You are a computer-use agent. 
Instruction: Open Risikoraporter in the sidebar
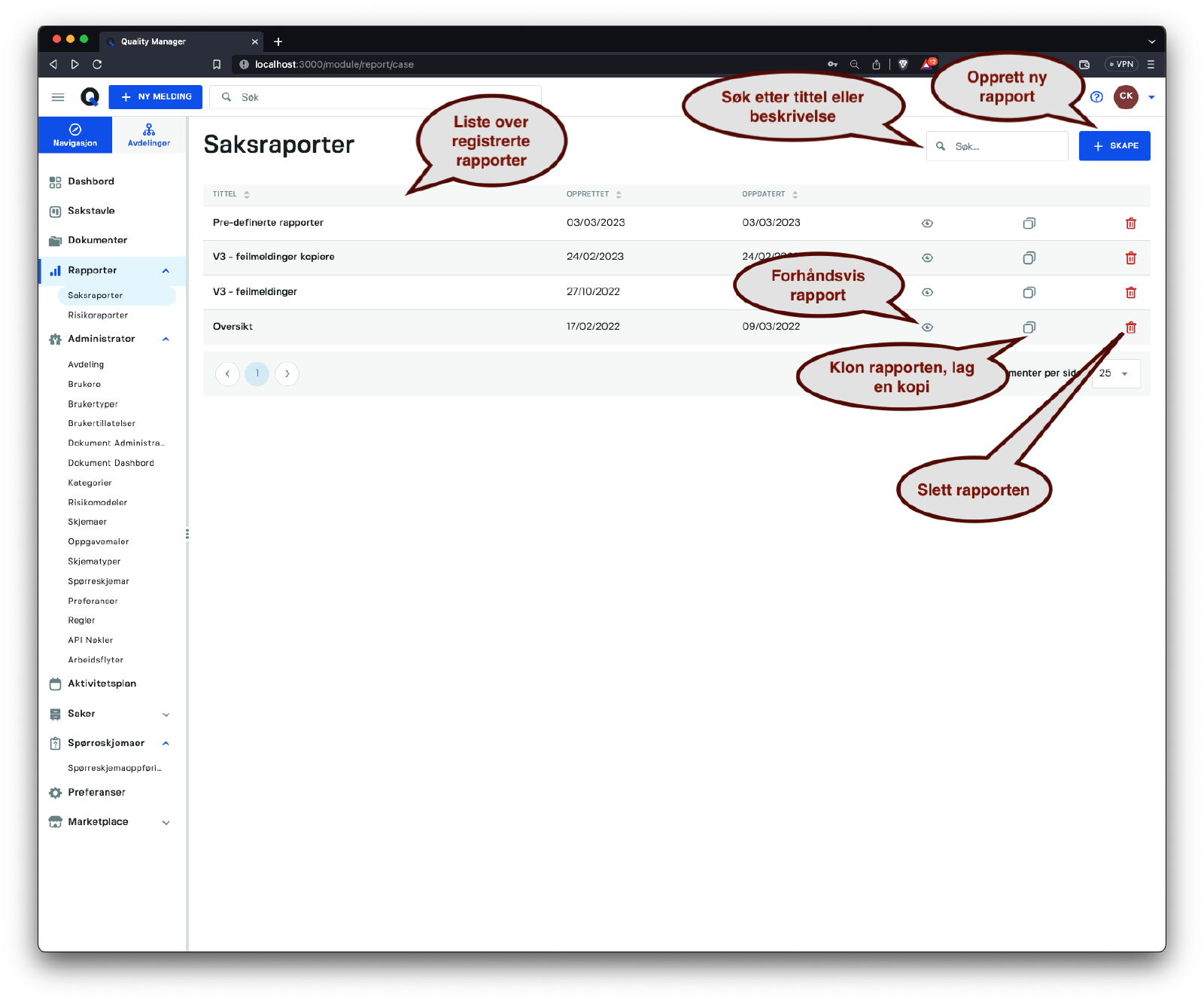98,315
